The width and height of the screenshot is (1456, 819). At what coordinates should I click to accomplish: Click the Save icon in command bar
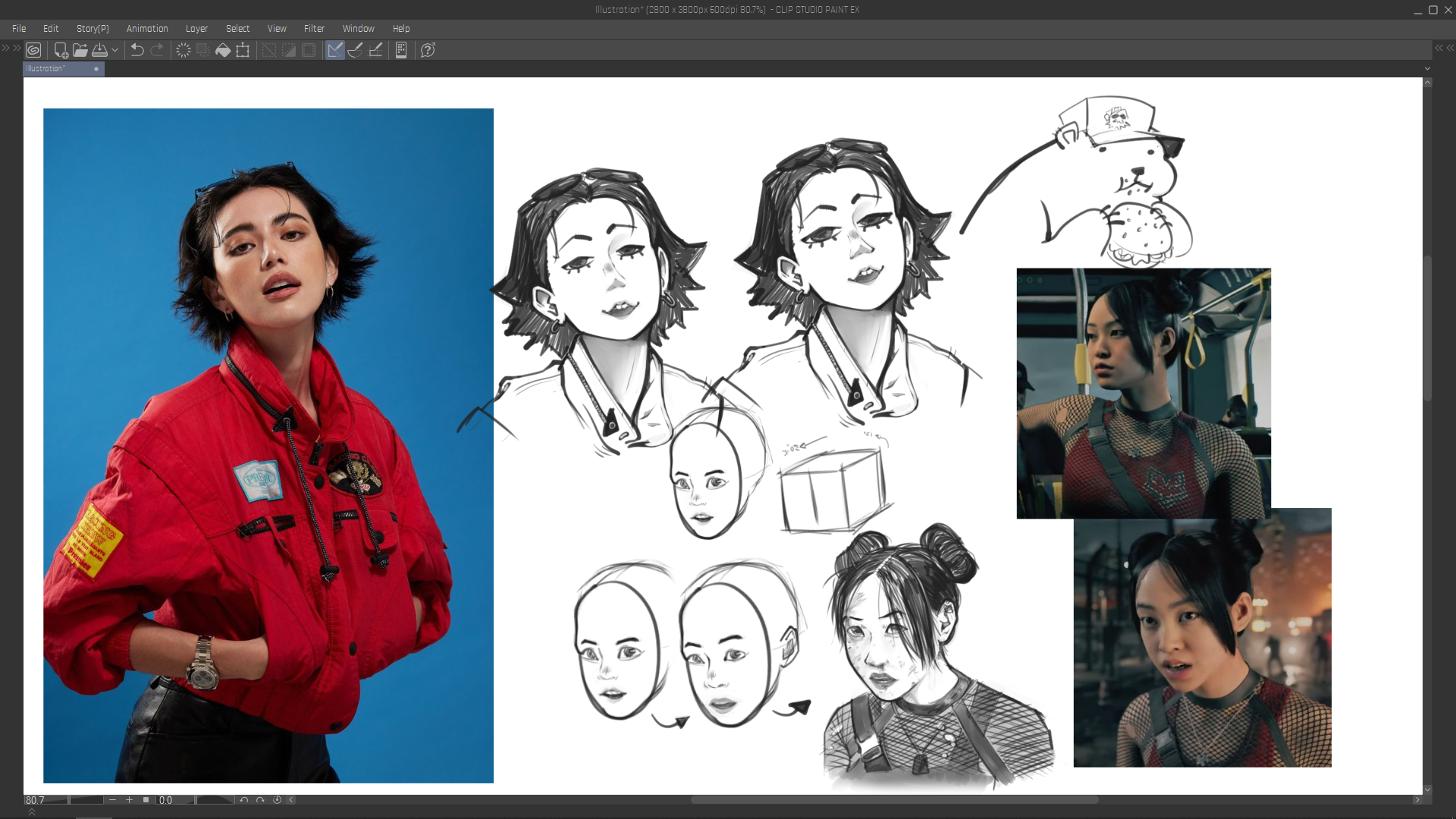point(99,50)
